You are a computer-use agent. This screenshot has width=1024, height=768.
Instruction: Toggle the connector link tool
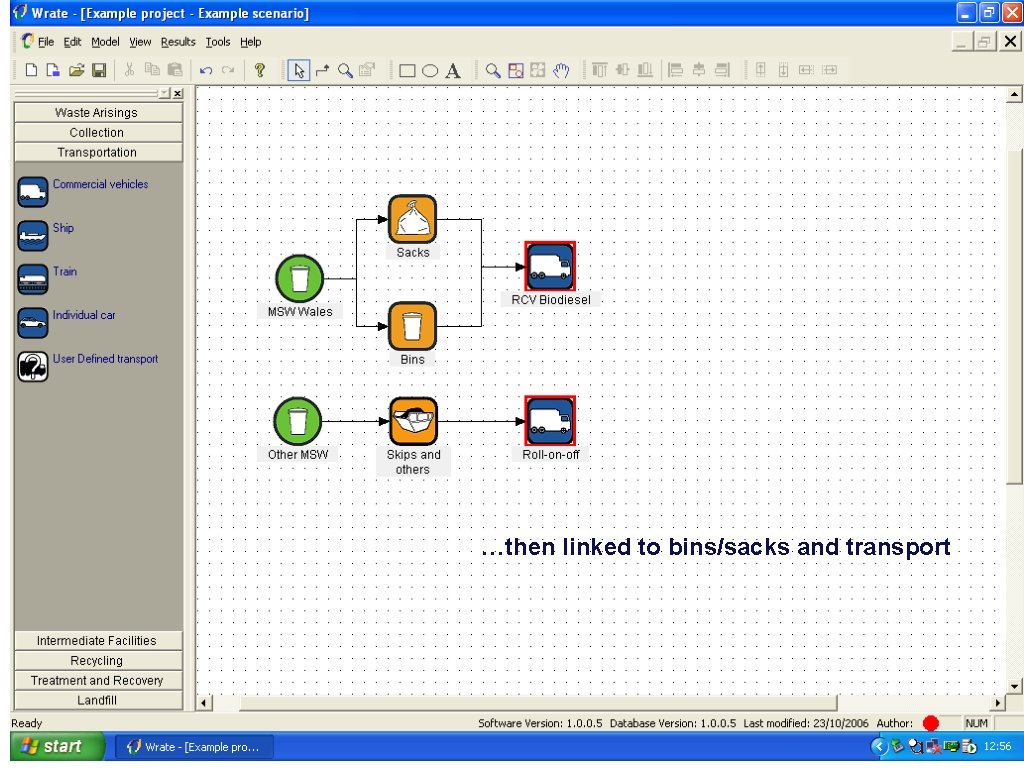(321, 70)
